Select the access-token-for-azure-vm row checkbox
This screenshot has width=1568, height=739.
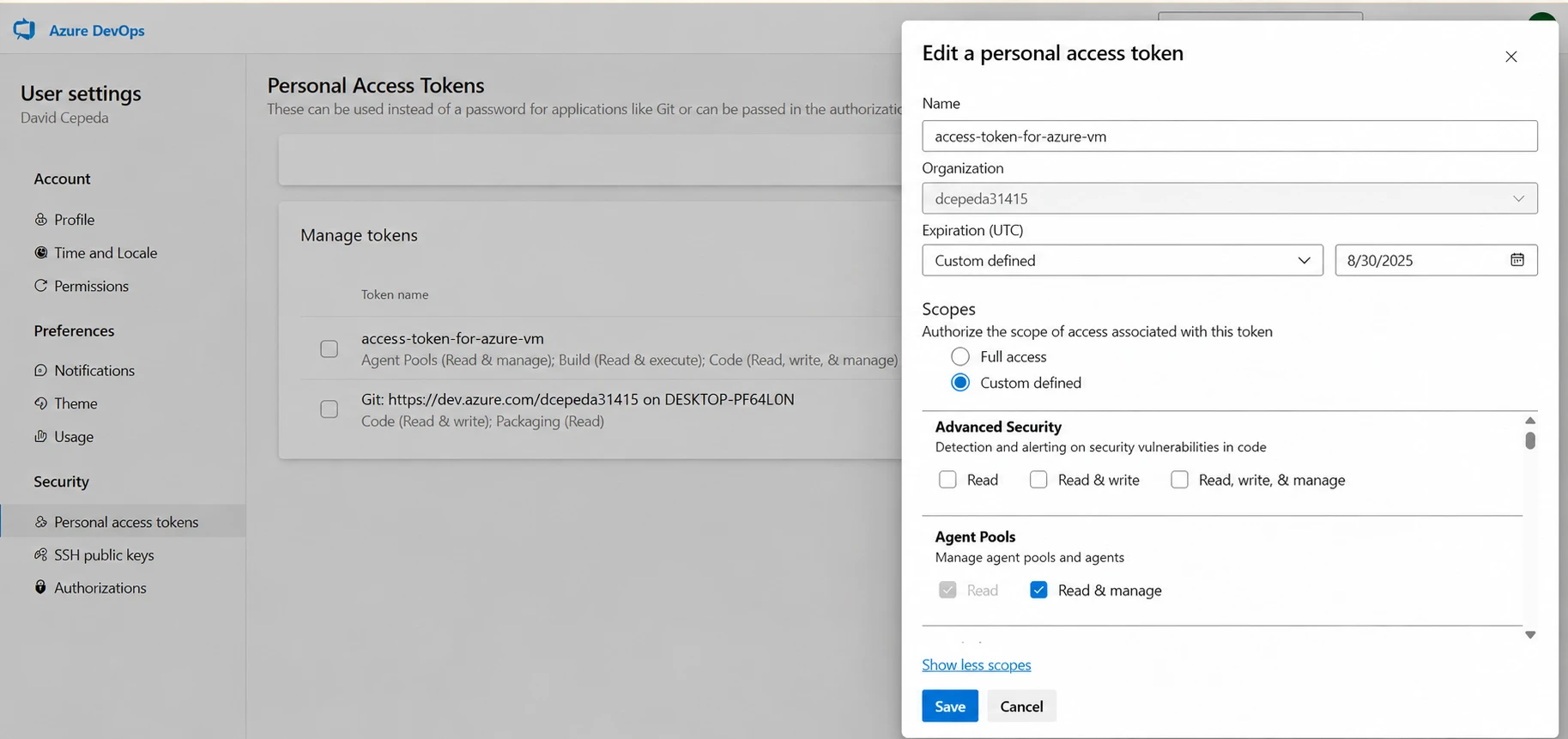329,348
